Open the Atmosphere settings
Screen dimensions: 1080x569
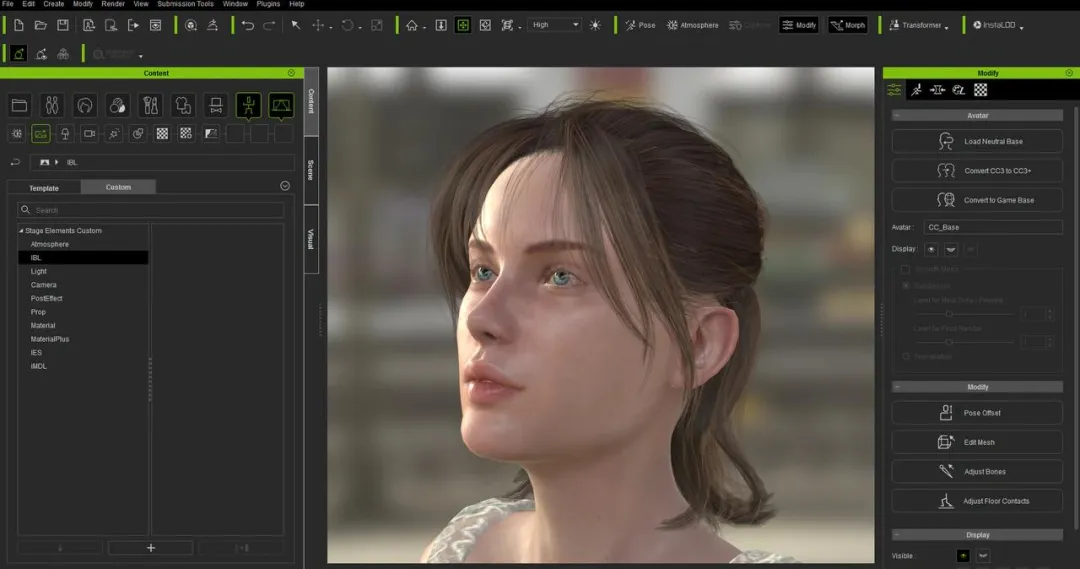692,25
